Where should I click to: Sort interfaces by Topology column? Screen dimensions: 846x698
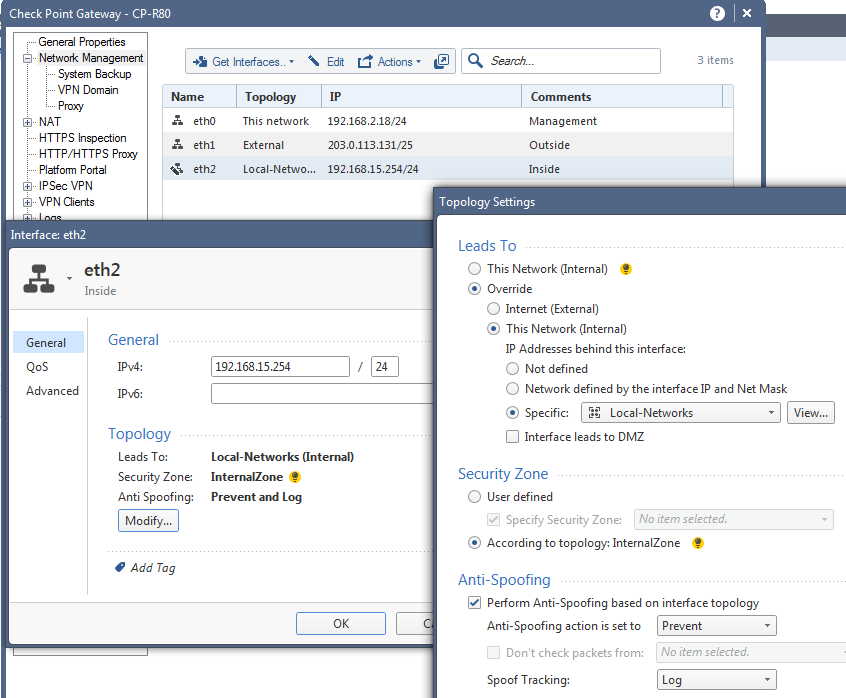pos(279,97)
